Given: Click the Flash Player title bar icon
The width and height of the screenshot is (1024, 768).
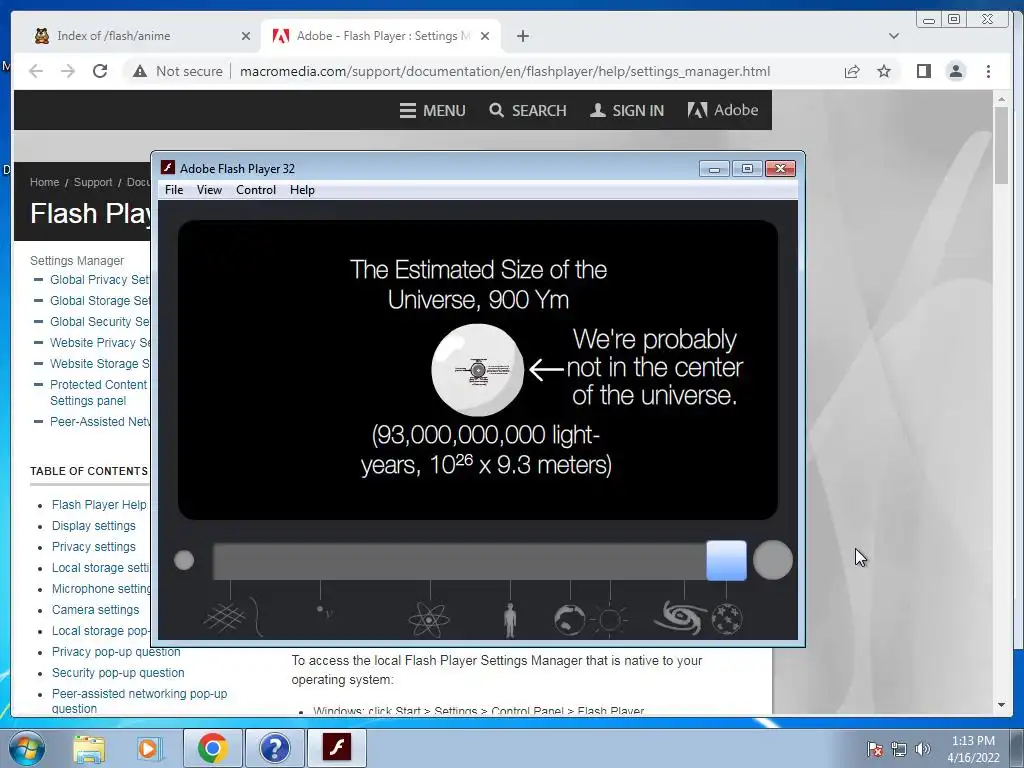Looking at the screenshot, I should (168, 168).
